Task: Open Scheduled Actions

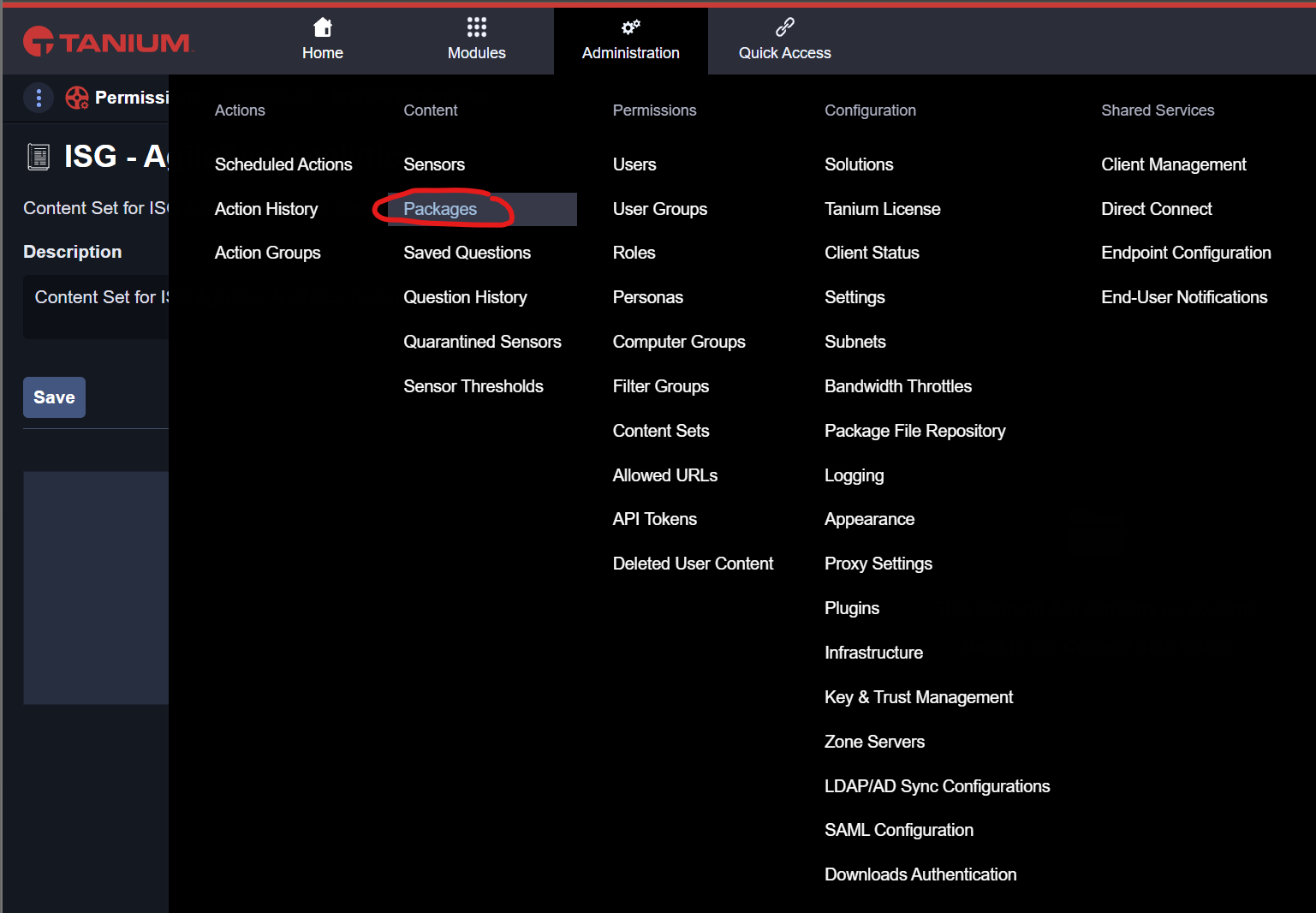Action: (283, 164)
